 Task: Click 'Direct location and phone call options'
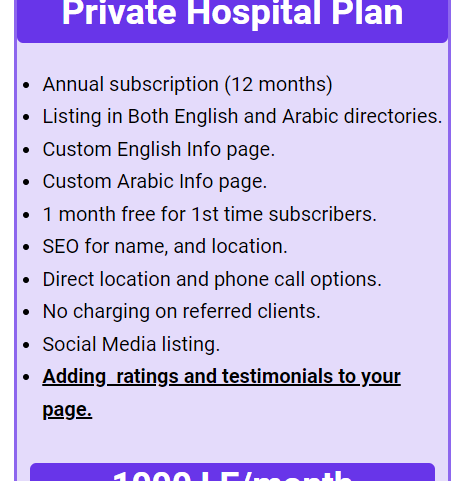[212, 279]
